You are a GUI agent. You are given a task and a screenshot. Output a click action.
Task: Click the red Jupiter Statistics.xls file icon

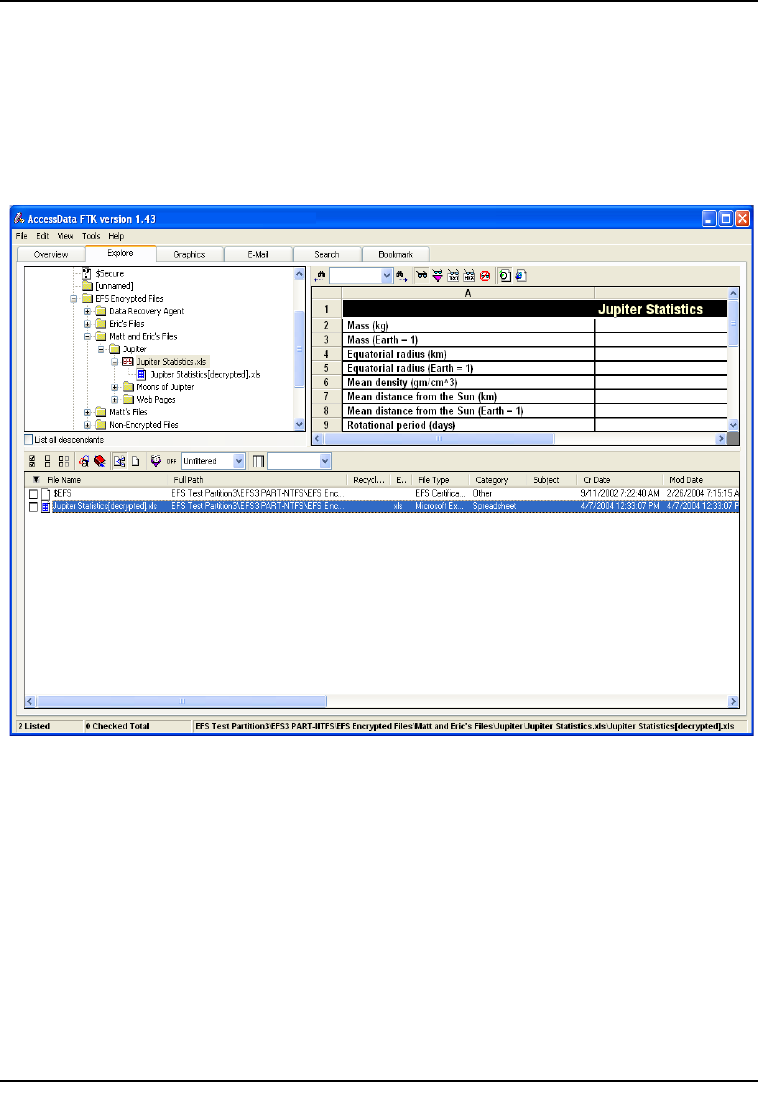tap(128, 362)
